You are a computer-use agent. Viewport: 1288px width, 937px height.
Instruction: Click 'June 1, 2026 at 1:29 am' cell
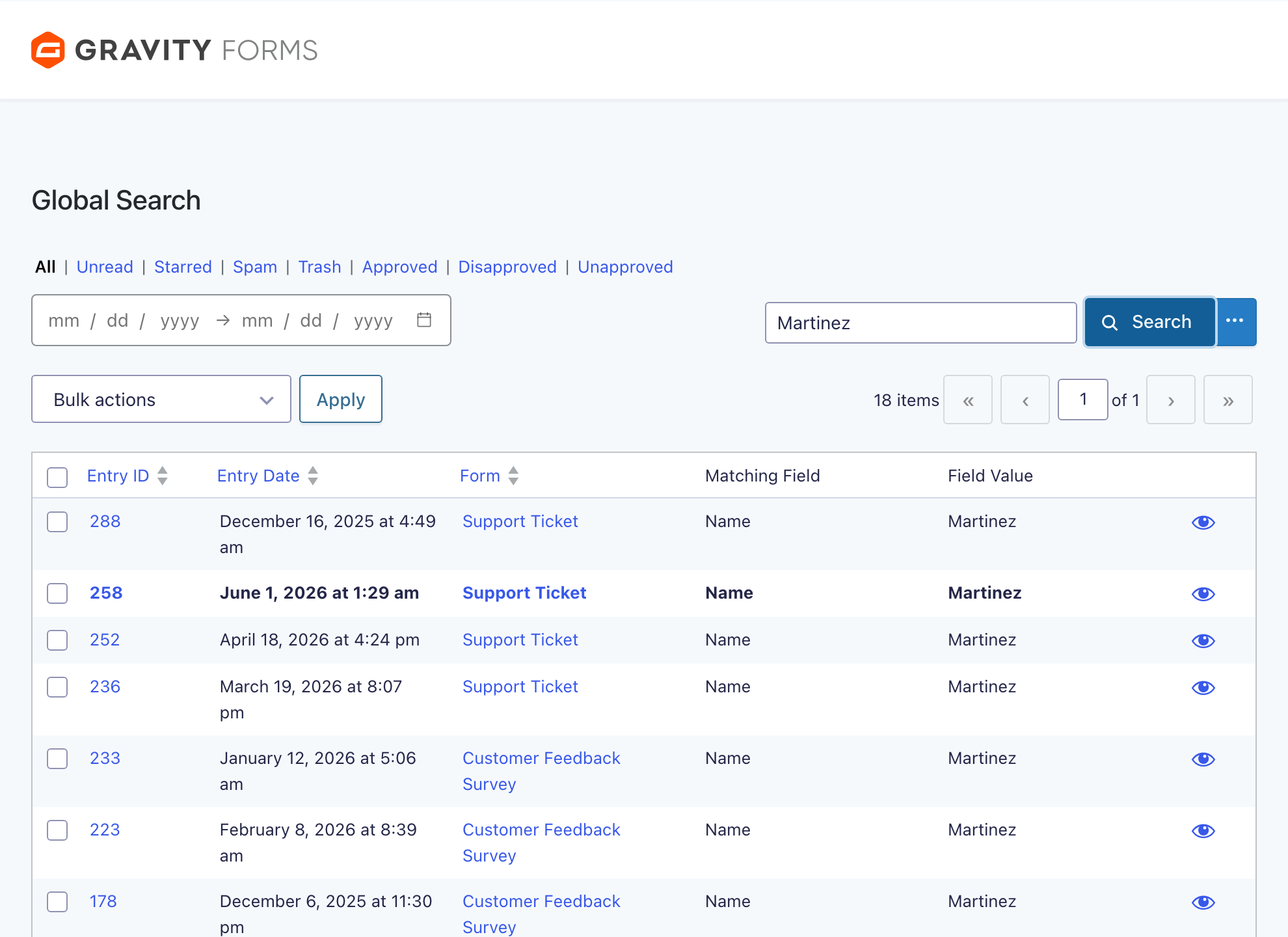pyautogui.click(x=319, y=593)
